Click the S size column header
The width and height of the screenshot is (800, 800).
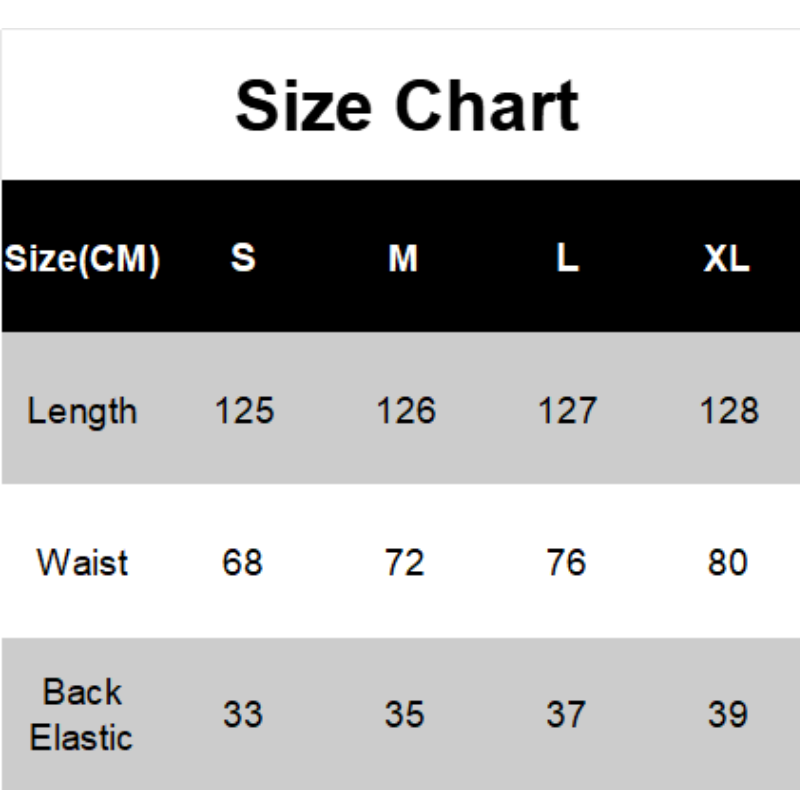243,259
